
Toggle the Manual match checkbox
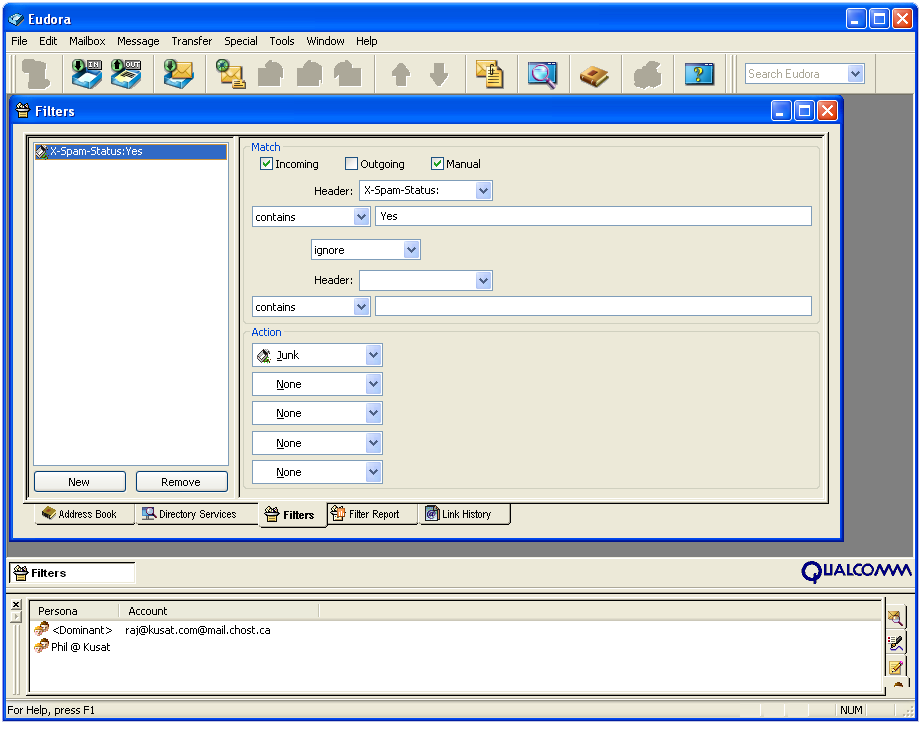tap(437, 164)
